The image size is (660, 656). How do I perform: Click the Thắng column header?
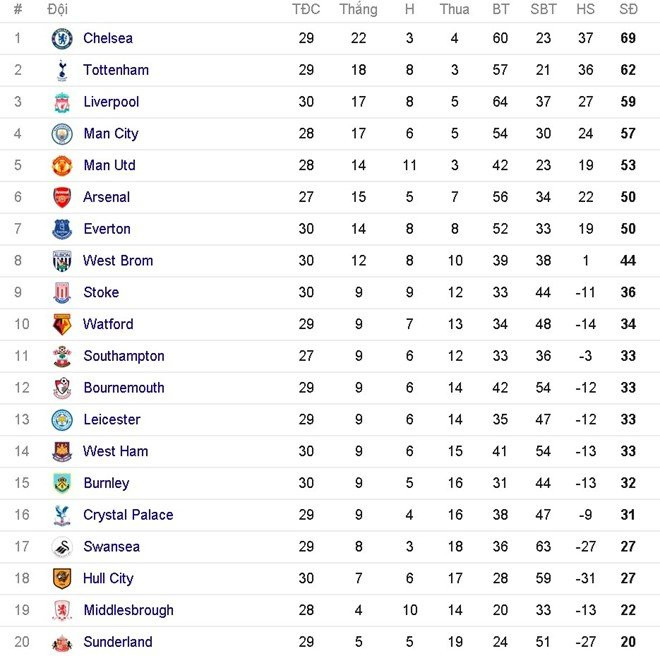point(358,9)
